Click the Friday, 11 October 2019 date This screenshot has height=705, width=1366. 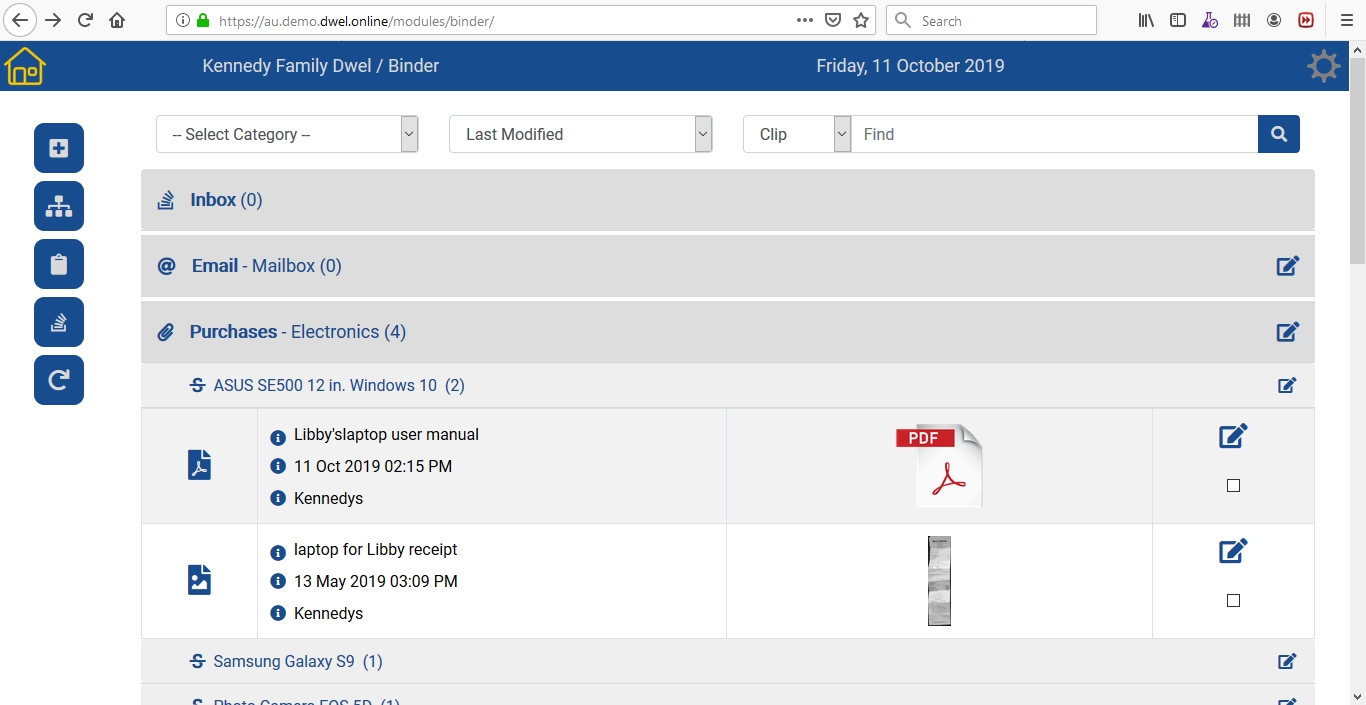[x=910, y=66]
